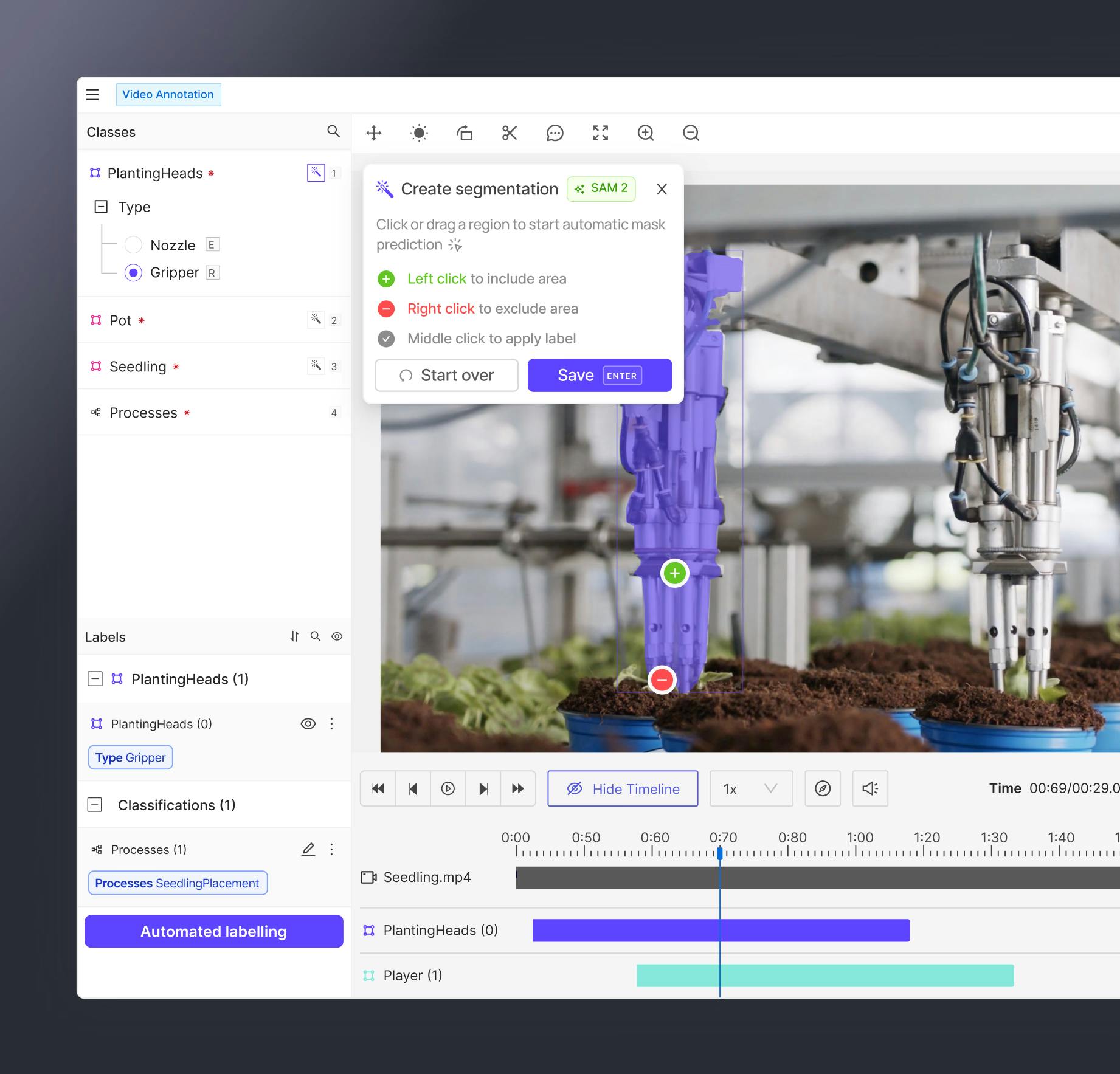Open Processes (1) more options menu

[331, 849]
